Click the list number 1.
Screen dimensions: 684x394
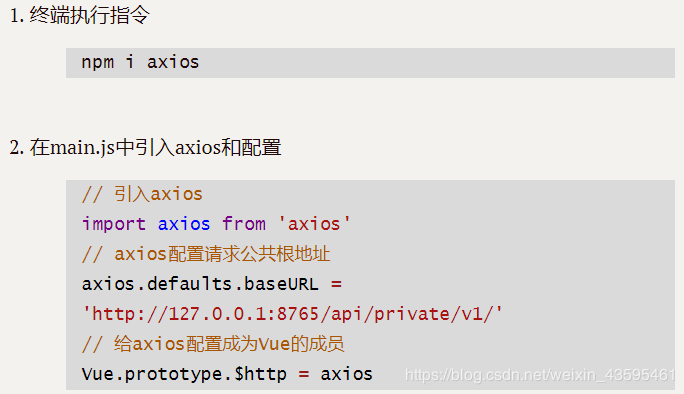point(17,16)
